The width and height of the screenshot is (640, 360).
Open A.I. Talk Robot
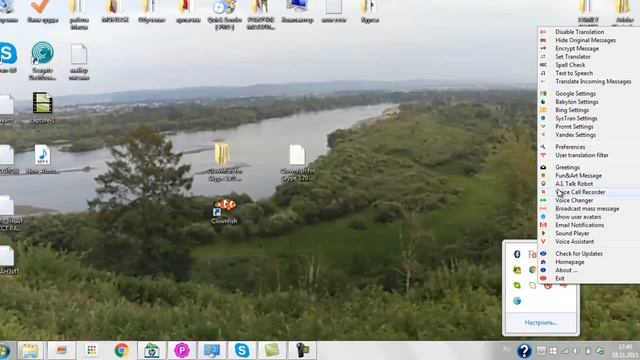(574, 184)
